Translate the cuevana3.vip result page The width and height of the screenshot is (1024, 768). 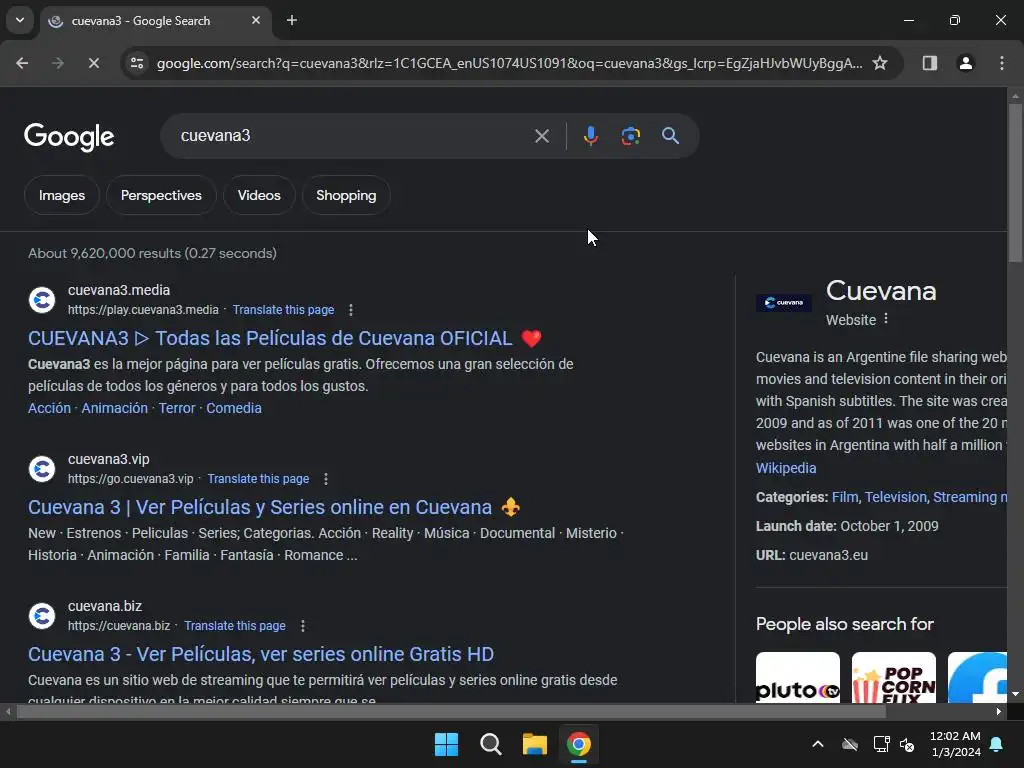[258, 479]
